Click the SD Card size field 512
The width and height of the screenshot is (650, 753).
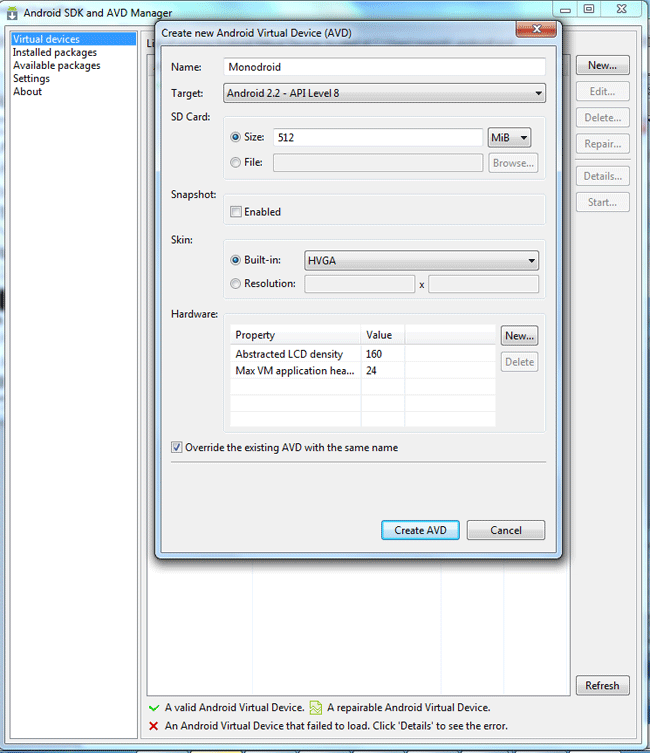click(378, 137)
